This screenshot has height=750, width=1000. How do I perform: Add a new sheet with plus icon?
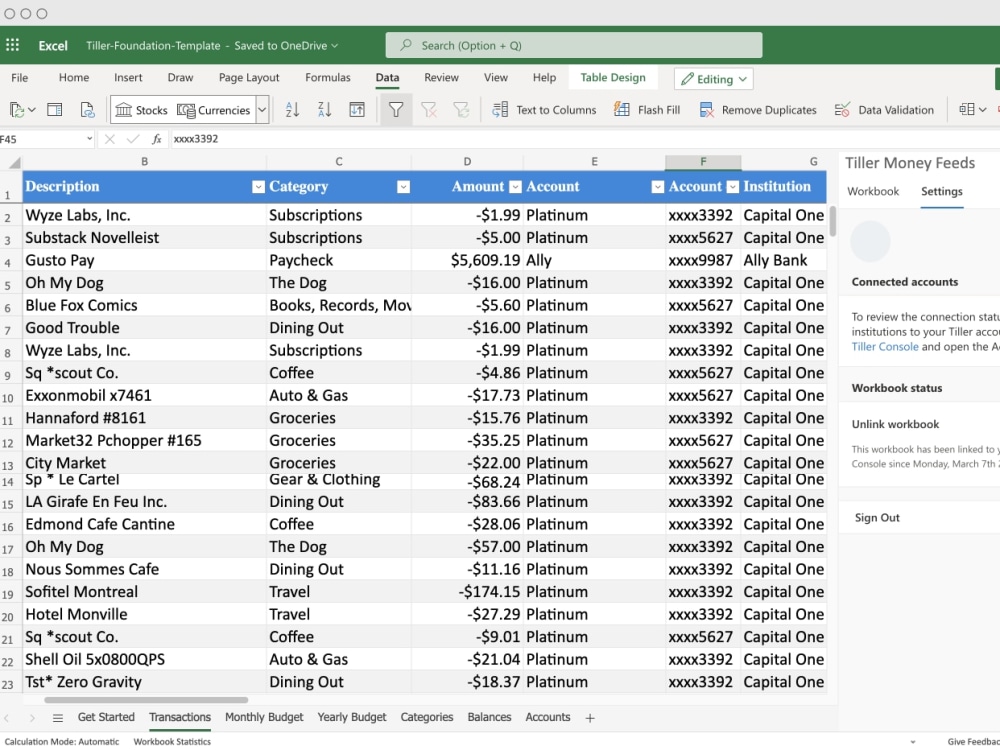coord(590,719)
